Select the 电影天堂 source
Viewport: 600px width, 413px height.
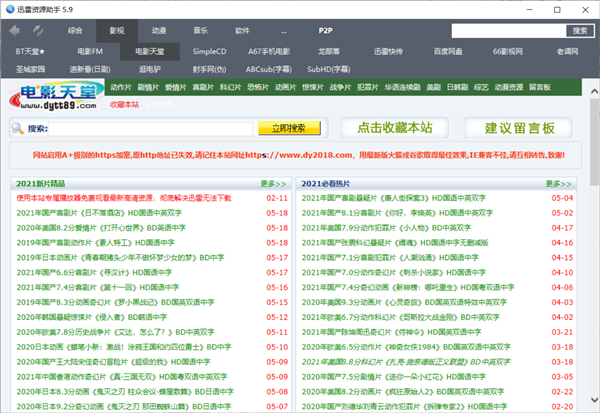click(x=150, y=51)
